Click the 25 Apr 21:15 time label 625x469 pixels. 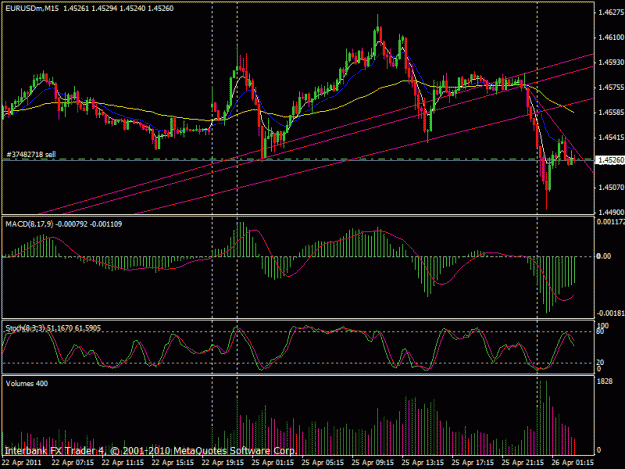tap(523, 463)
